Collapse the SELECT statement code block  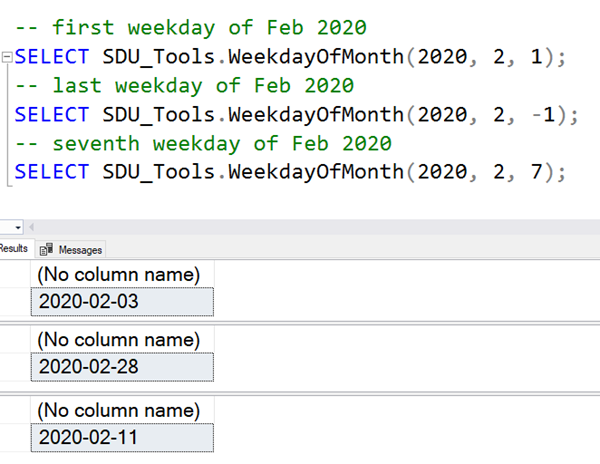[x=8, y=57]
